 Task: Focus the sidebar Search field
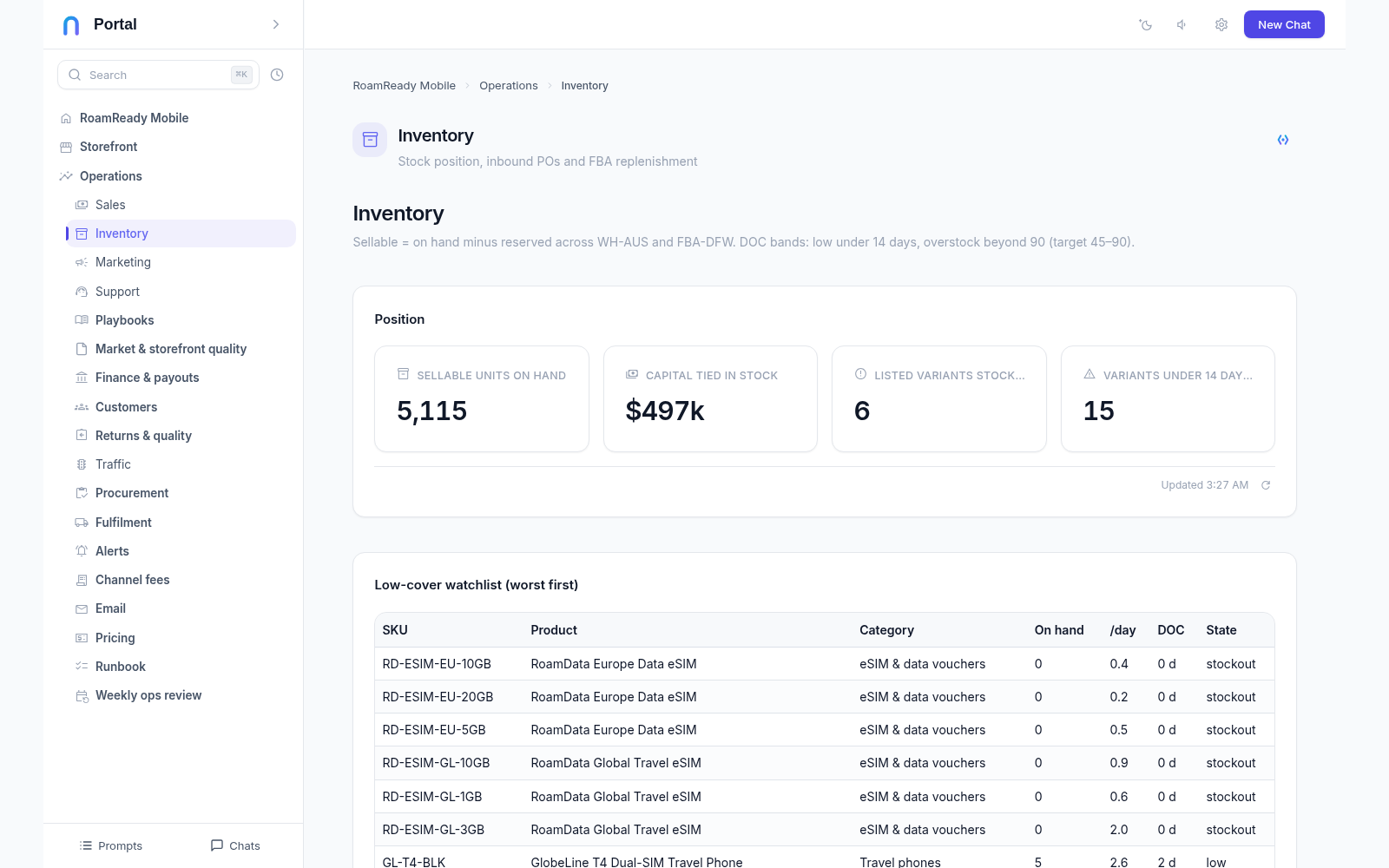(x=158, y=75)
